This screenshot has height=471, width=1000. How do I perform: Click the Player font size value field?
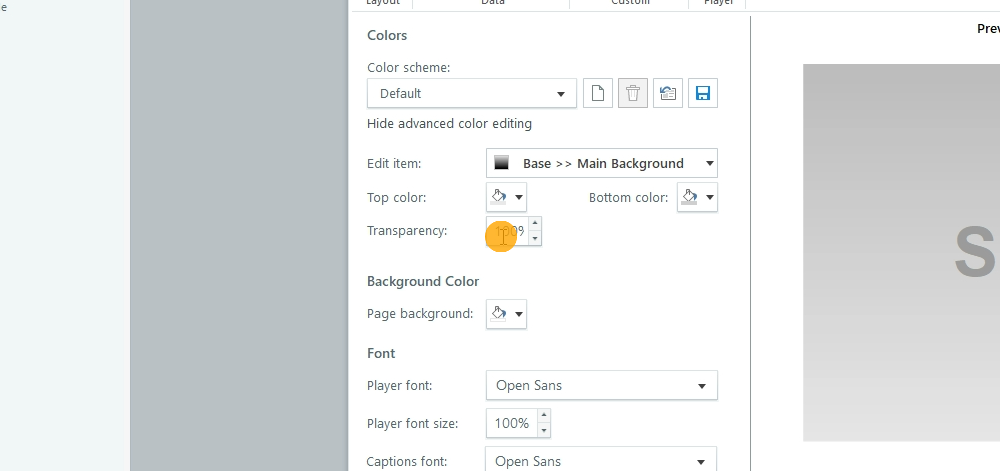point(511,424)
